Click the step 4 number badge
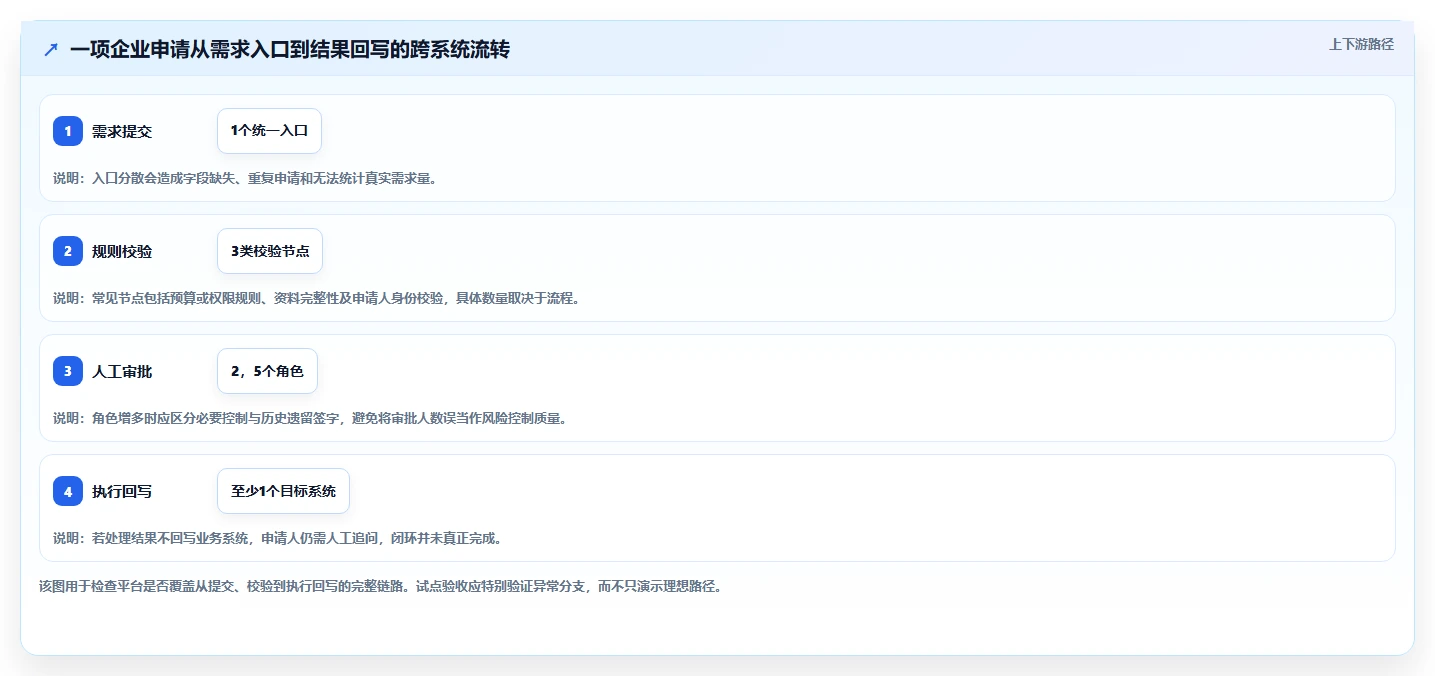Screen dimensions: 1435x676 click(x=68, y=491)
